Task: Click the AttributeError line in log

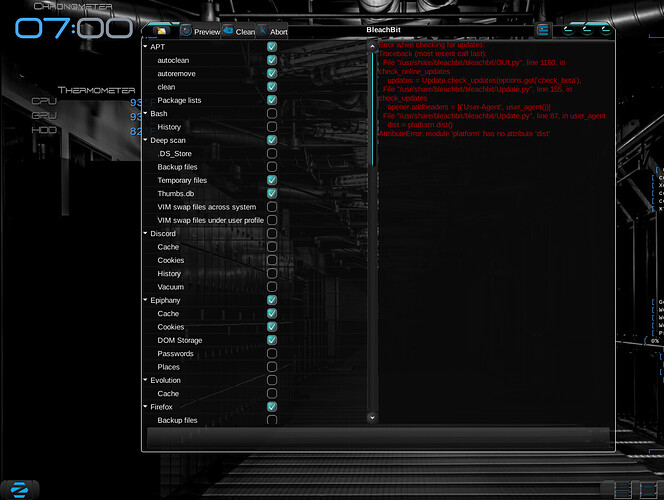Action: coord(465,134)
